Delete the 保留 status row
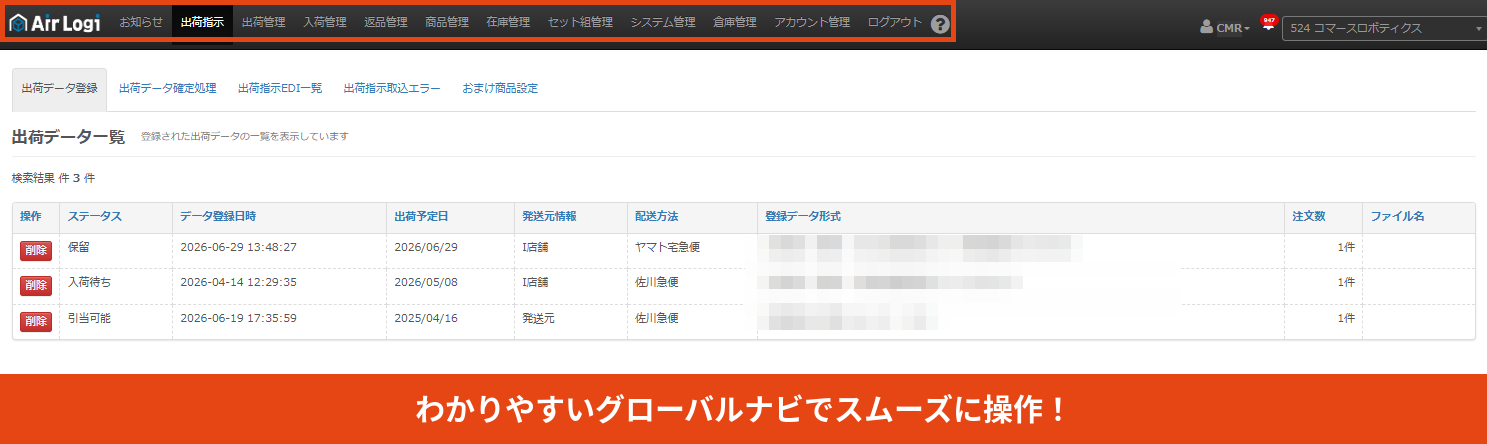 [36, 250]
